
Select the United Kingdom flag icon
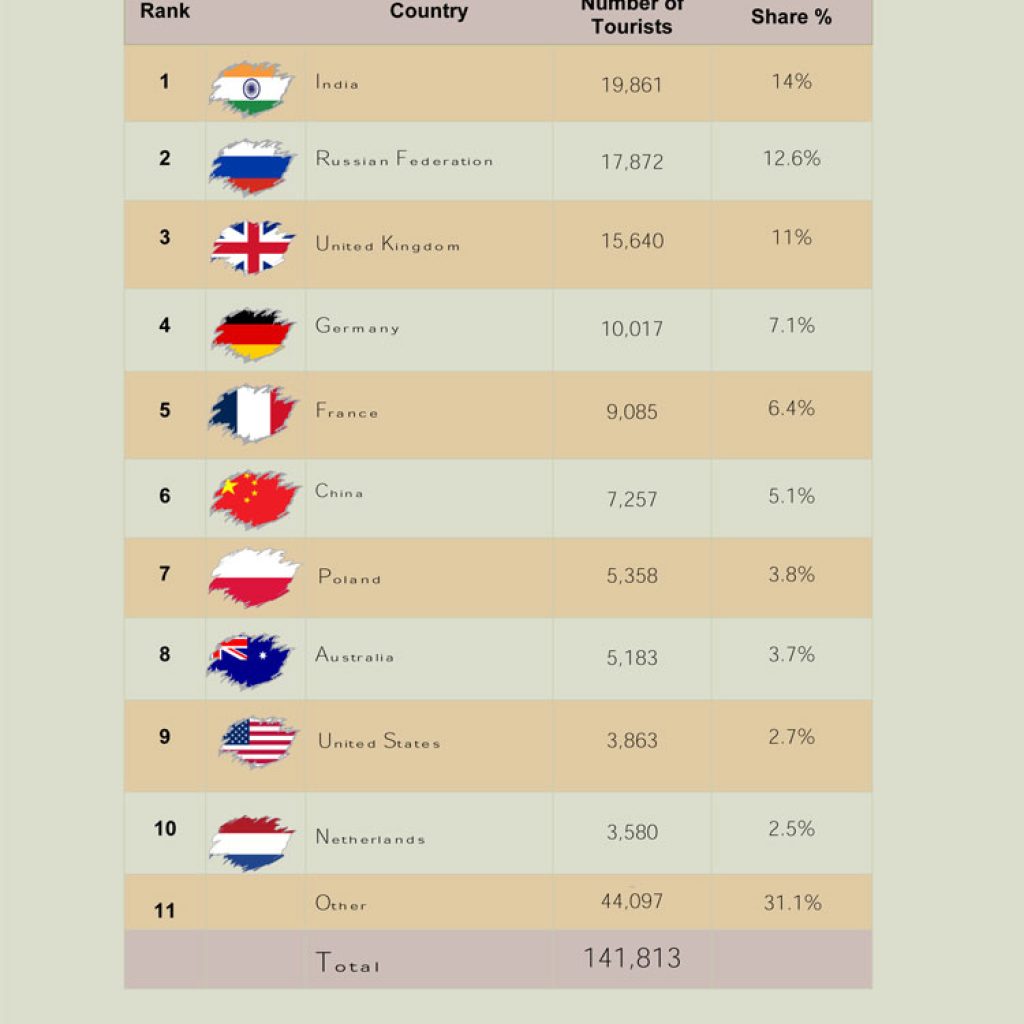point(253,247)
